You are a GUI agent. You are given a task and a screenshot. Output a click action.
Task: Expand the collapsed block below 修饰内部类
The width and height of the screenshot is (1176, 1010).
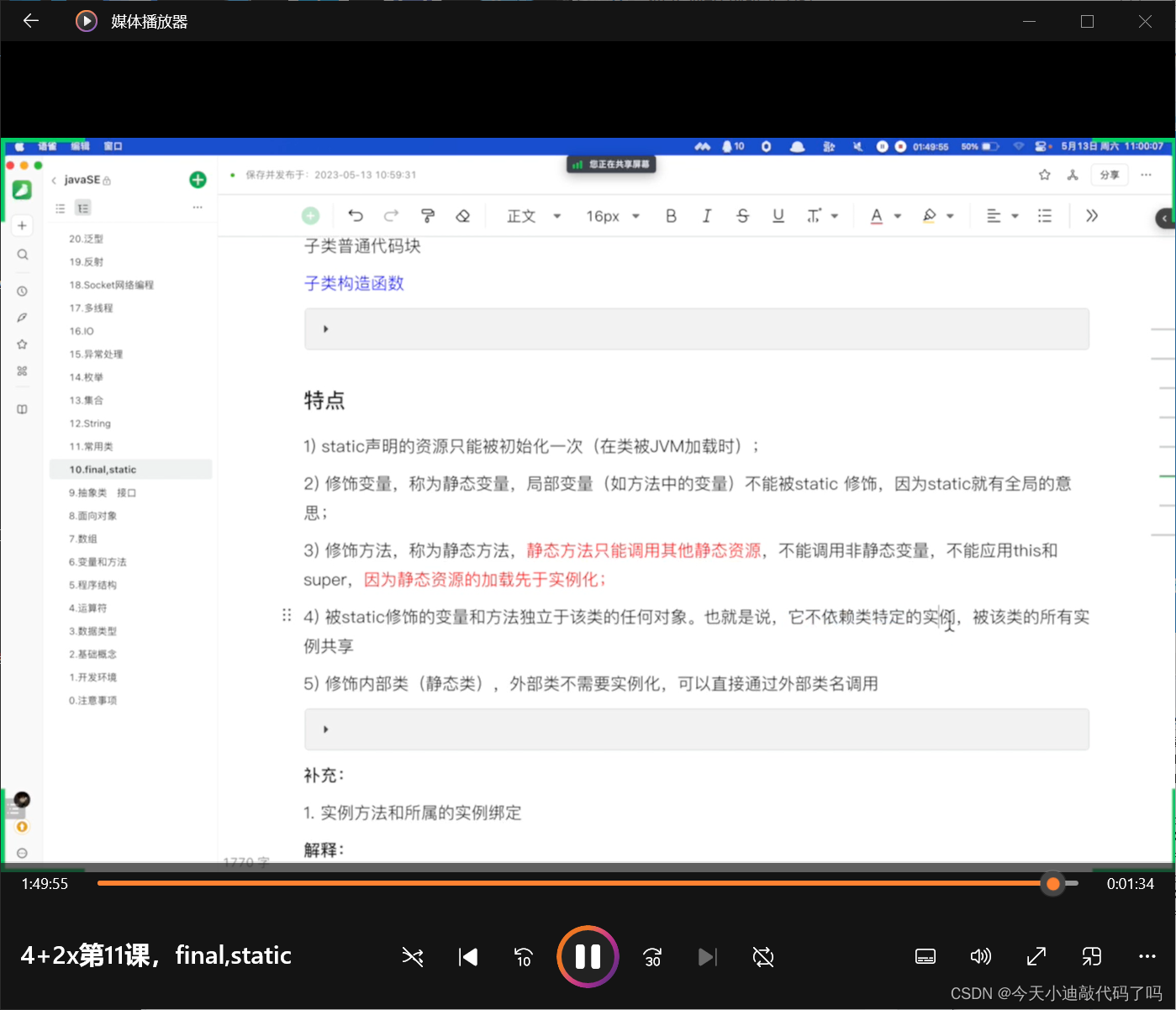(x=326, y=729)
